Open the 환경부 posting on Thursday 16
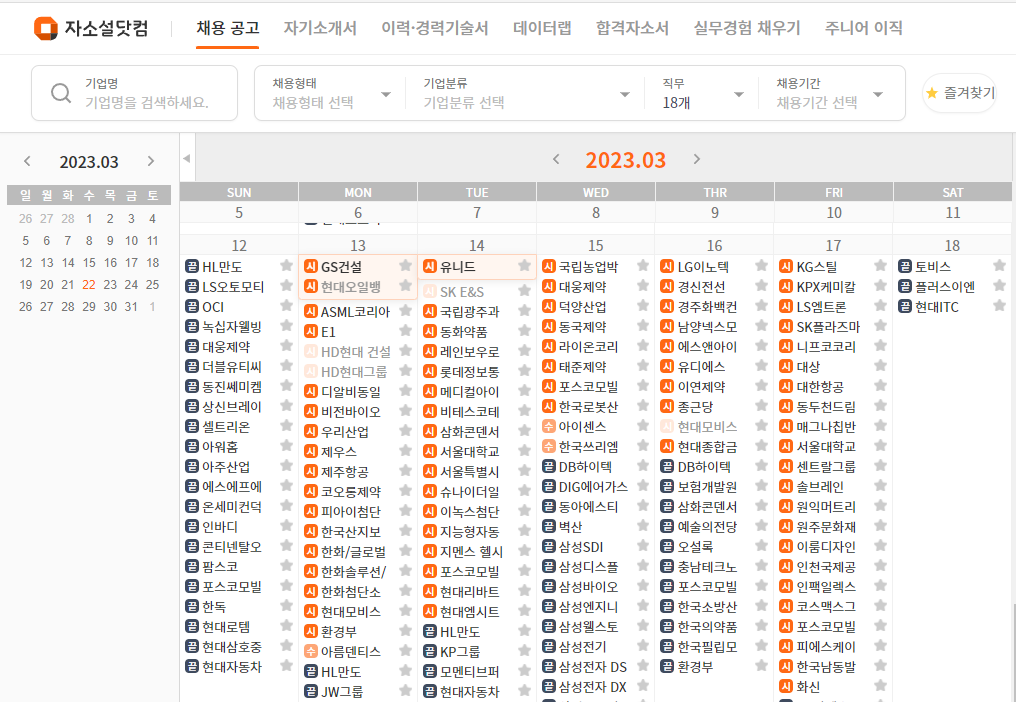This screenshot has width=1016, height=702. click(695, 666)
